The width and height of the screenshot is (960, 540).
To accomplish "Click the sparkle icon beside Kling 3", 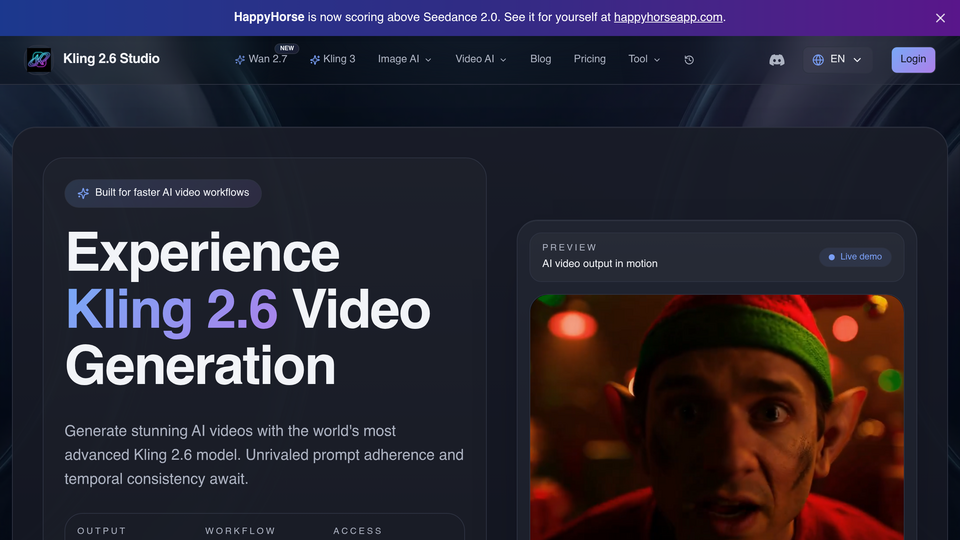I will tap(315, 59).
